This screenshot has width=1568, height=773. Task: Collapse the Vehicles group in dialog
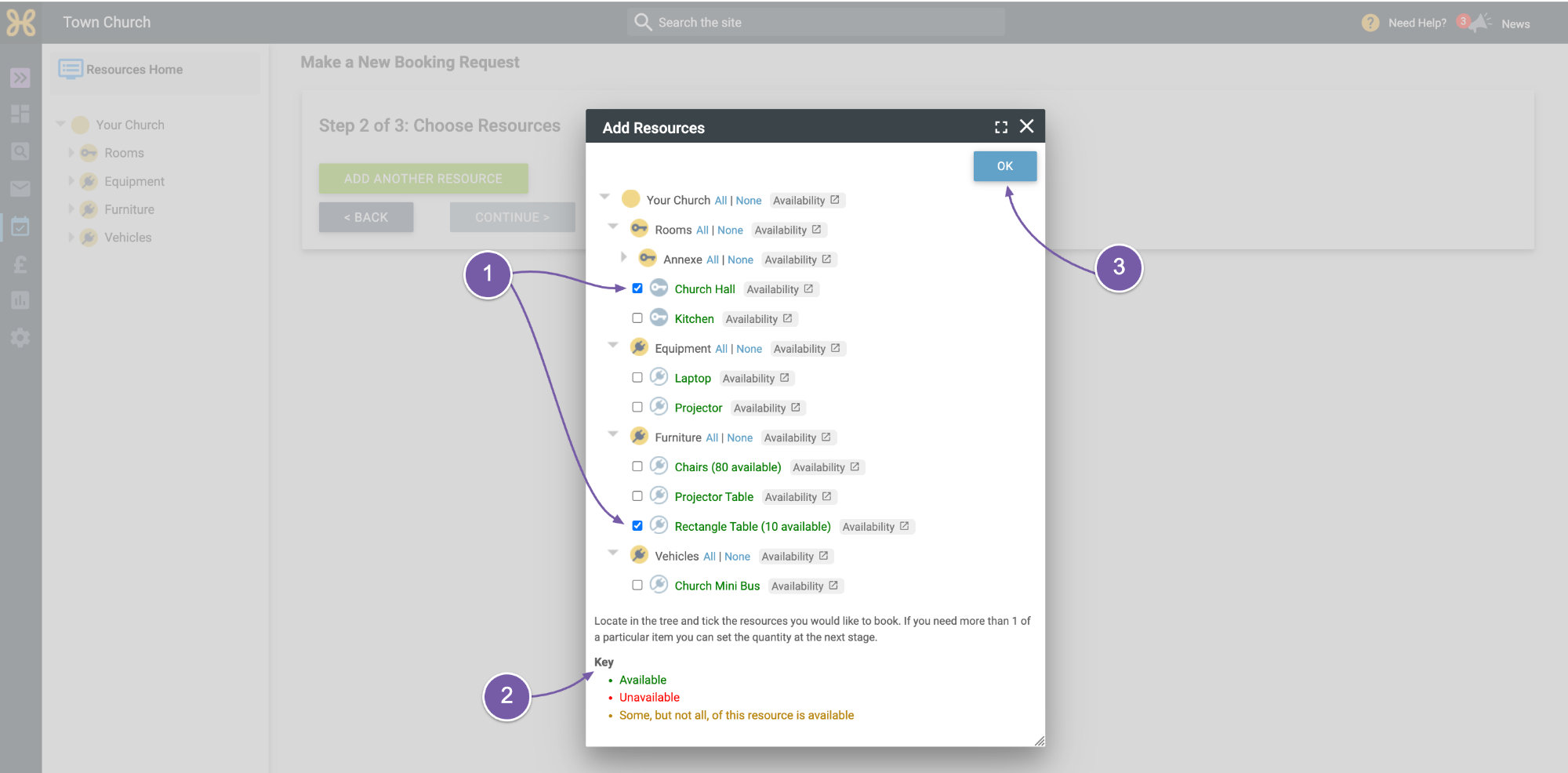(x=613, y=553)
